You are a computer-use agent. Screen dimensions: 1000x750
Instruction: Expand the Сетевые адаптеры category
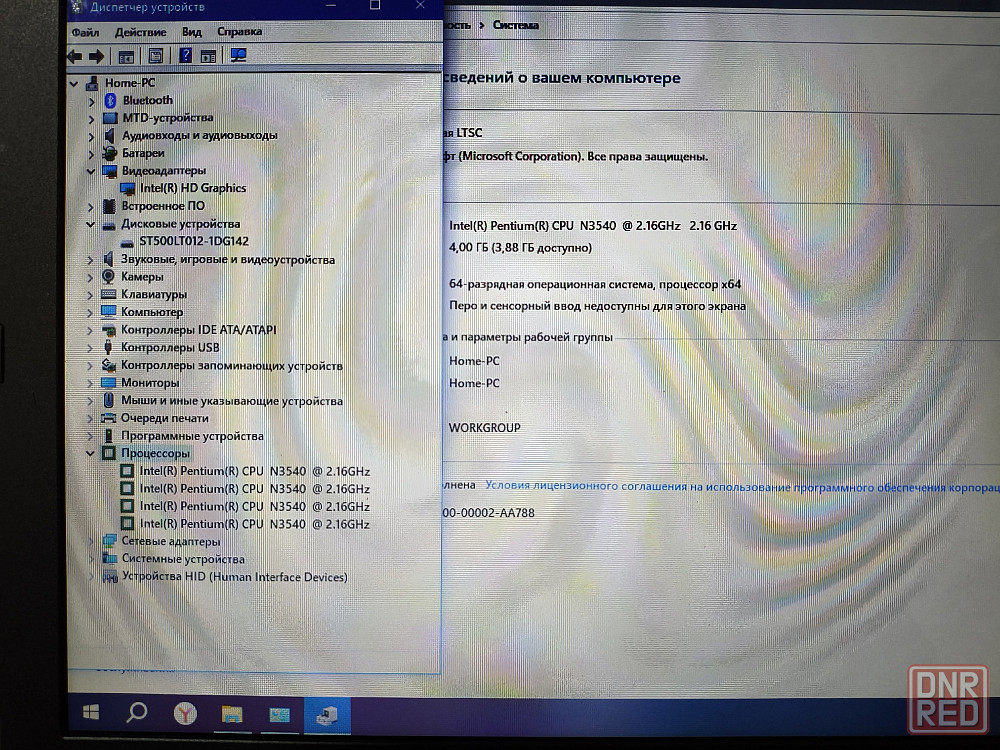[92, 541]
